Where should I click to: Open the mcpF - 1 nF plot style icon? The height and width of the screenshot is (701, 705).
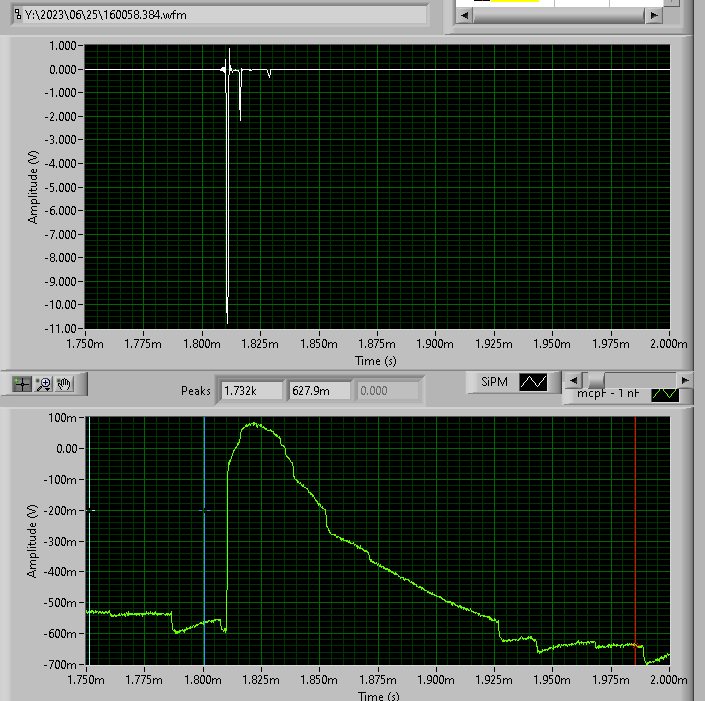(665, 395)
